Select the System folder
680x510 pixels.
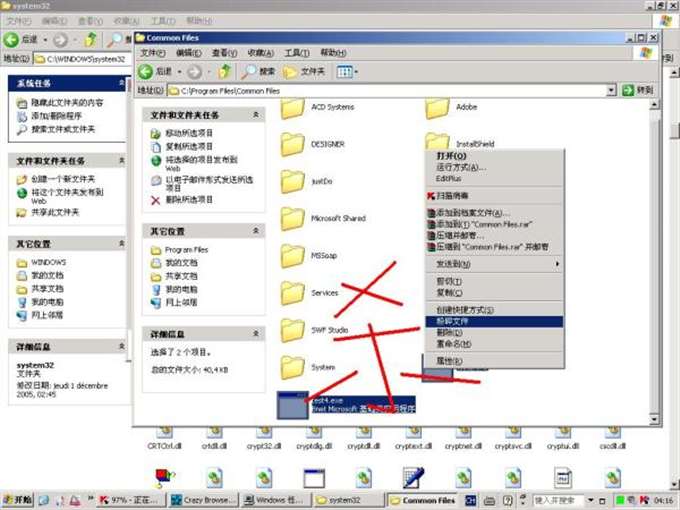click(307, 368)
